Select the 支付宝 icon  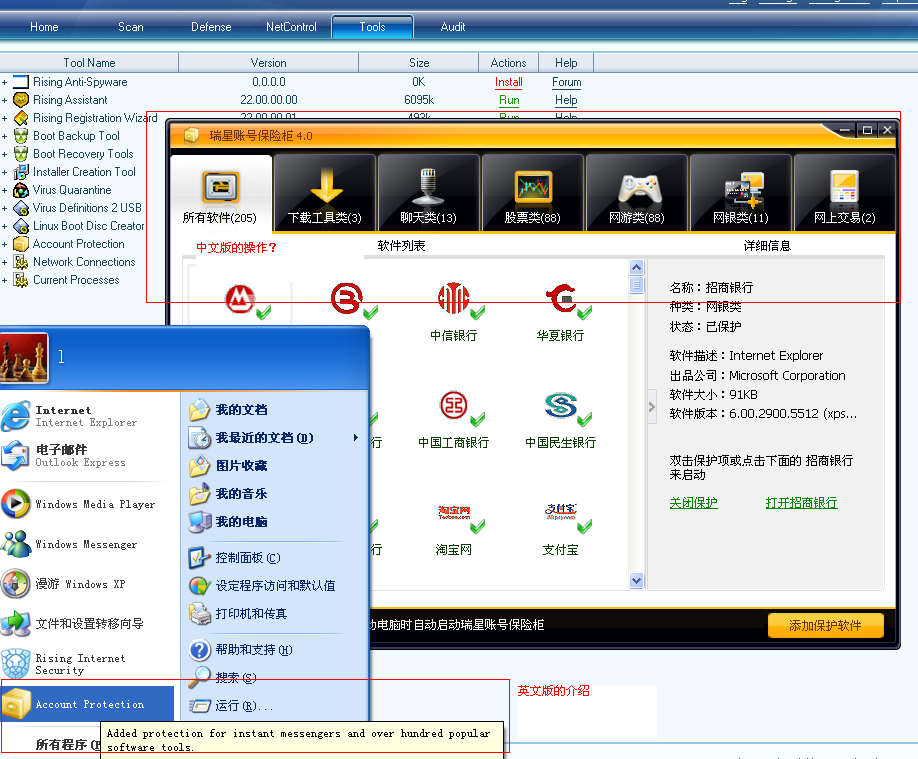pos(561,512)
